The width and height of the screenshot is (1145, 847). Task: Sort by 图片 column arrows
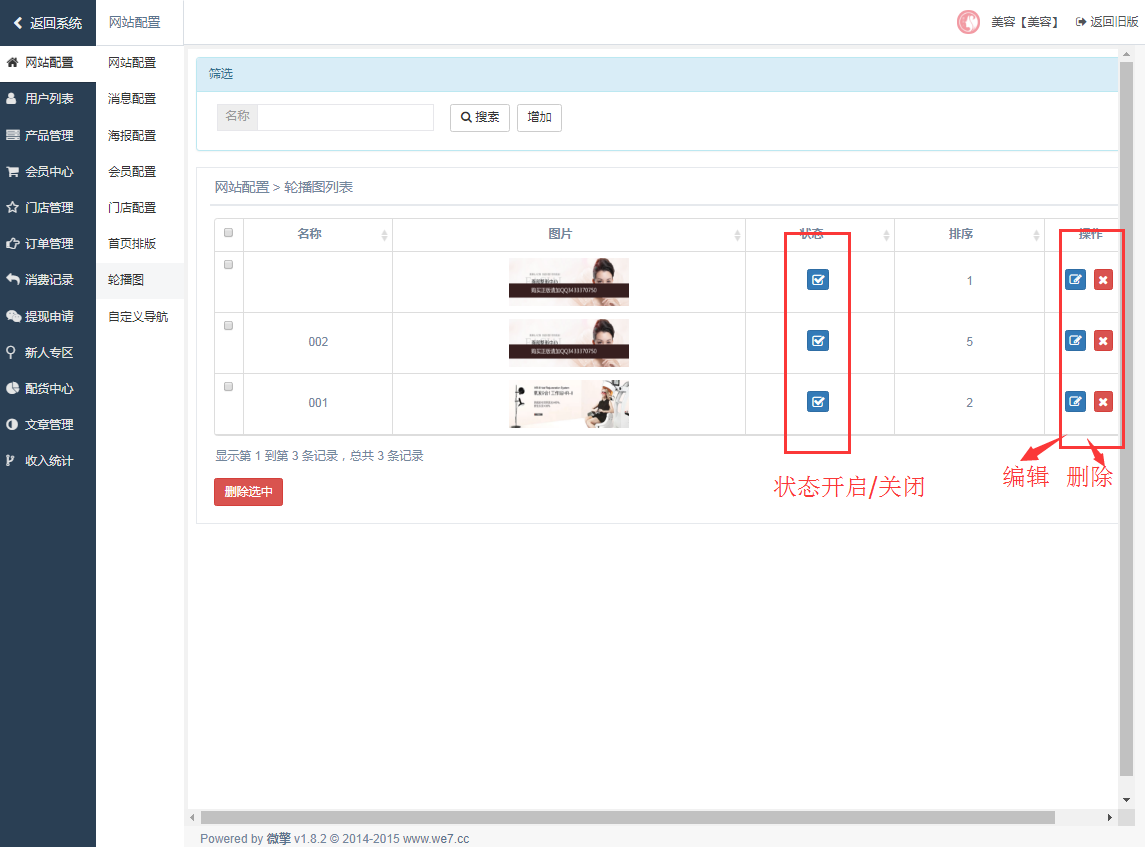point(738,235)
